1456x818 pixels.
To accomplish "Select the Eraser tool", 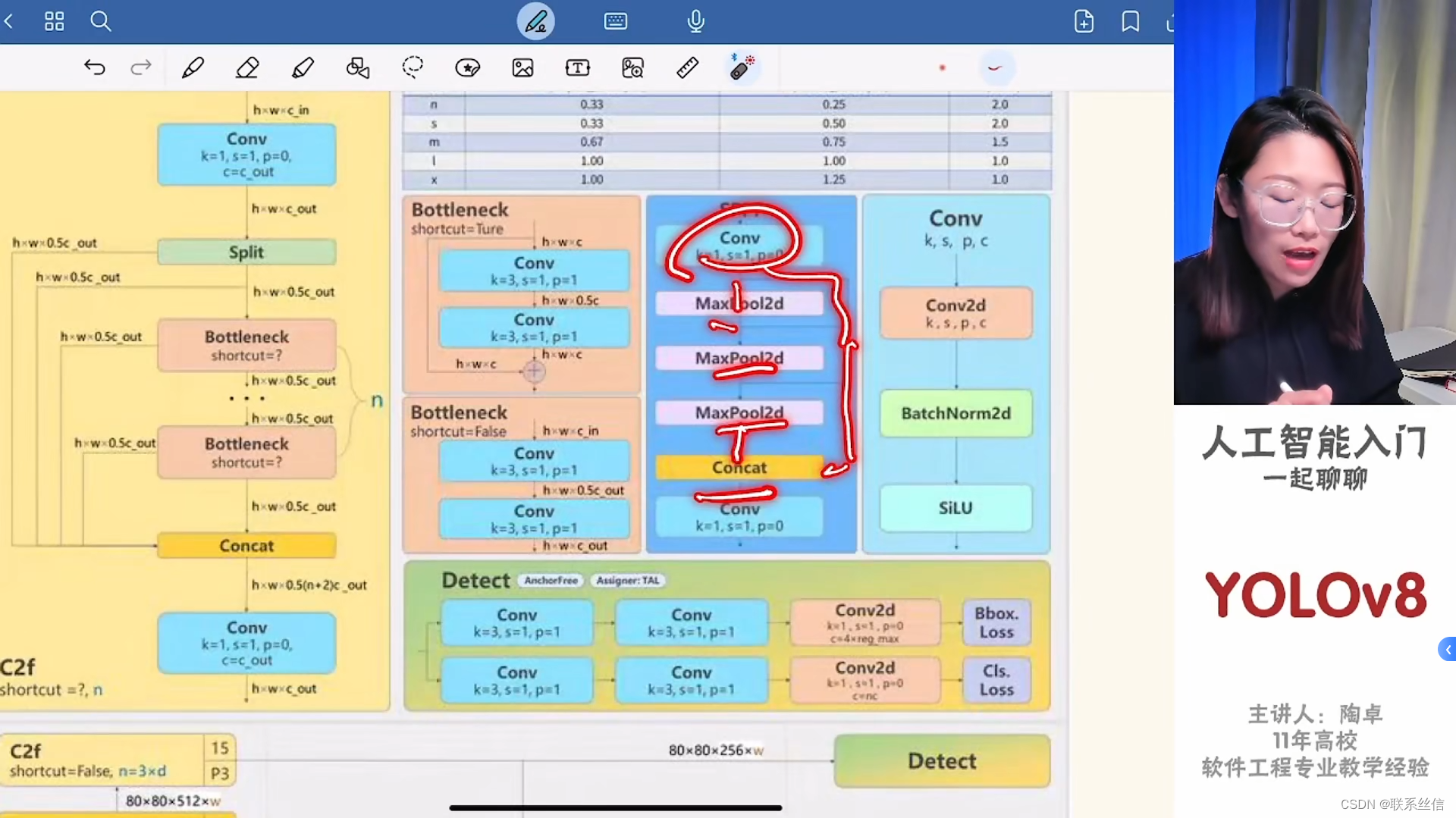I will pos(247,67).
